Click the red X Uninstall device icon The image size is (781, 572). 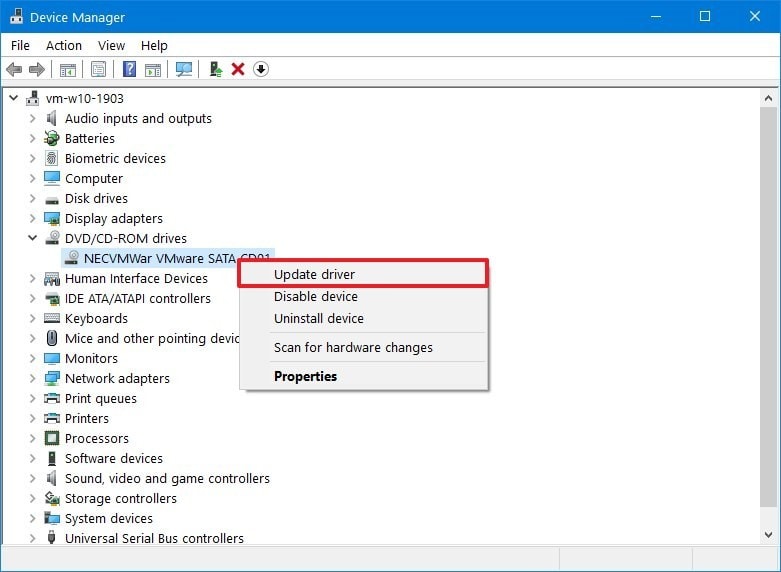(238, 69)
